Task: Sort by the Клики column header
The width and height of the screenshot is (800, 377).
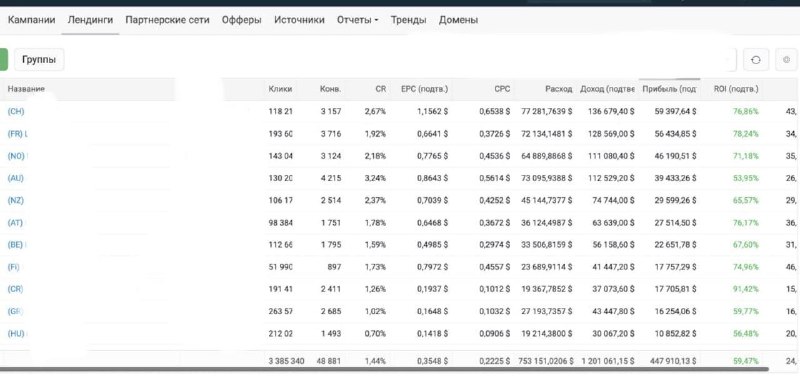Action: click(x=280, y=89)
